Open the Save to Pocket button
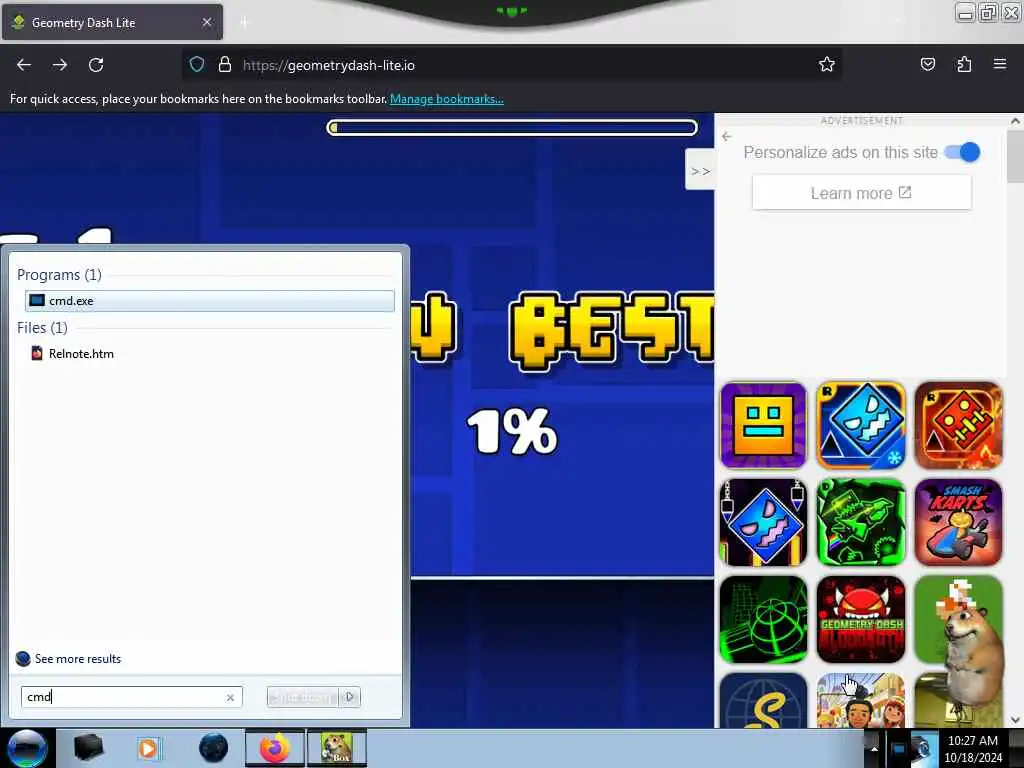The width and height of the screenshot is (1024, 768). pyautogui.click(x=927, y=64)
